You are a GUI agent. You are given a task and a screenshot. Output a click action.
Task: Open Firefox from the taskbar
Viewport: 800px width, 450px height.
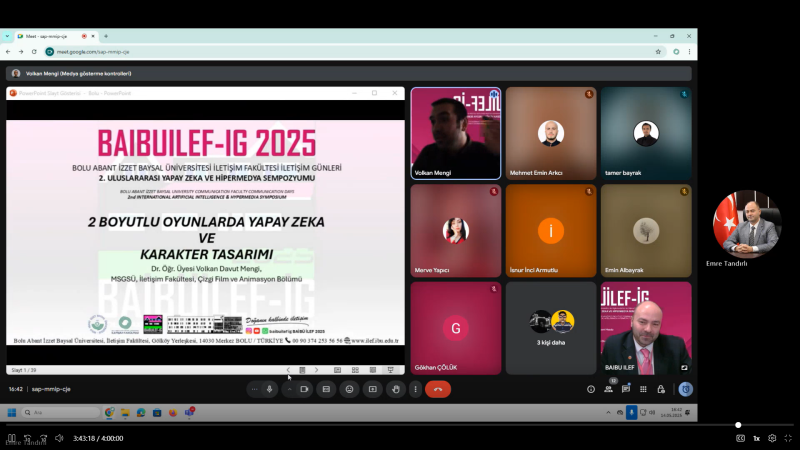click(173, 412)
